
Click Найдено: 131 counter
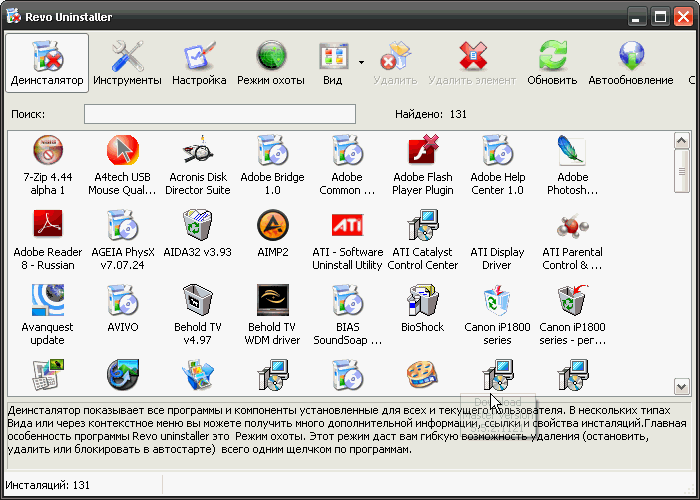pos(431,114)
